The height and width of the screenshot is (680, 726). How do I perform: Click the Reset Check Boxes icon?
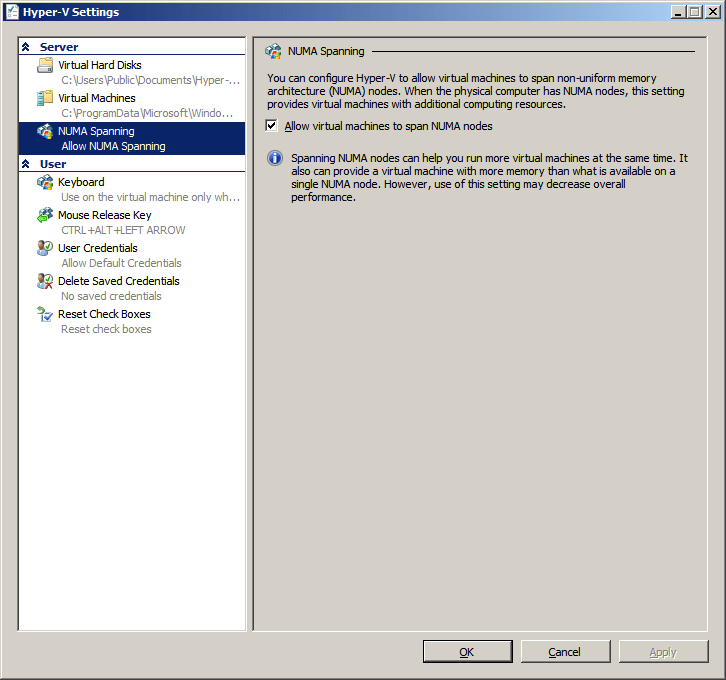[x=45, y=314]
